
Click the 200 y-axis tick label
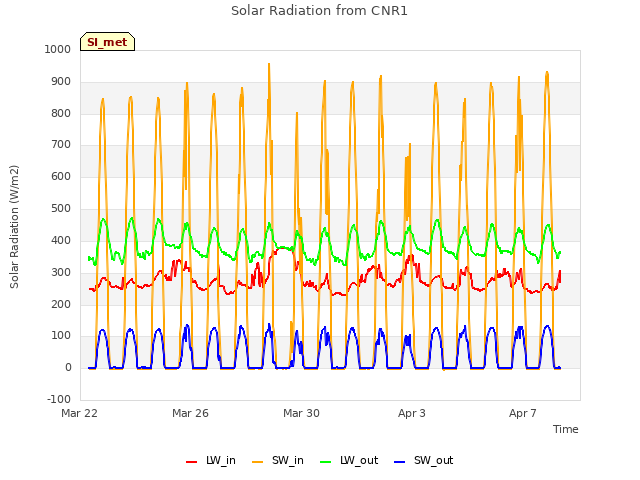pyautogui.click(x=61, y=304)
